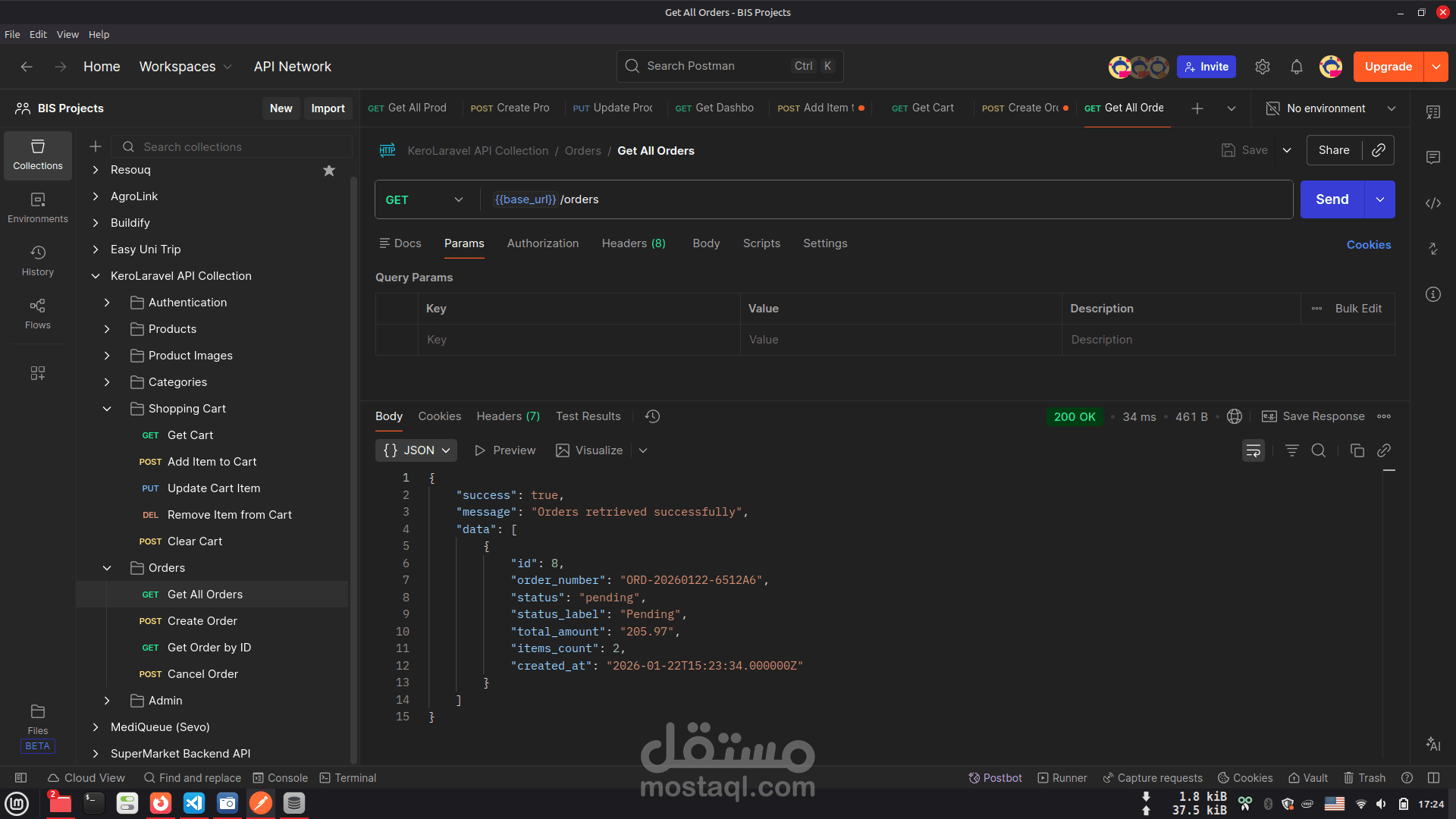Open Postbot in the status bar
Screen dimensions: 1456x819
point(995,778)
